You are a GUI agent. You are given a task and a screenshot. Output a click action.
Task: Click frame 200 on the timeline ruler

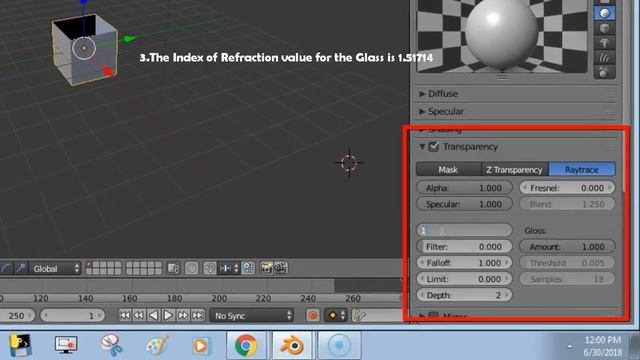point(219,298)
